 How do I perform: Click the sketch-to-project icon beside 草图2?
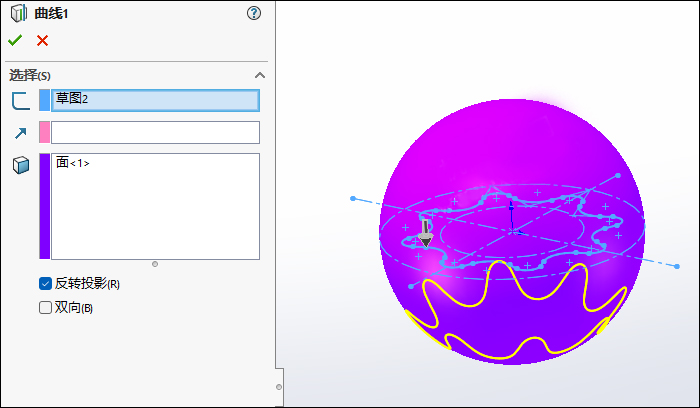tap(21, 100)
